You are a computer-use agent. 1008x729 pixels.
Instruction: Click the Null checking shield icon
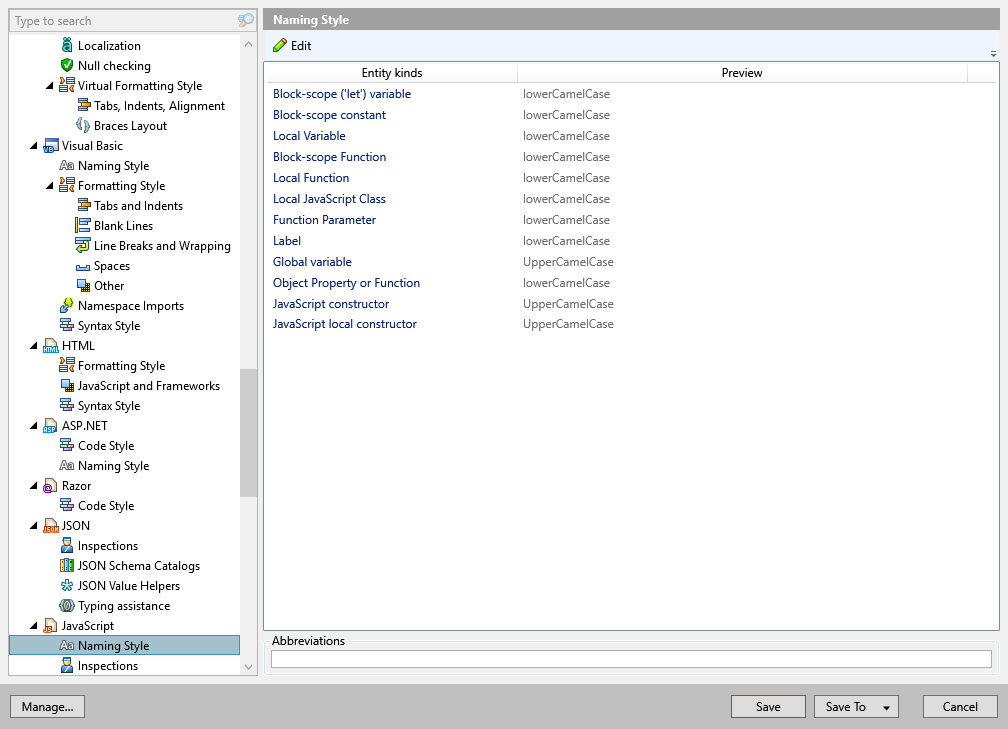(67, 66)
